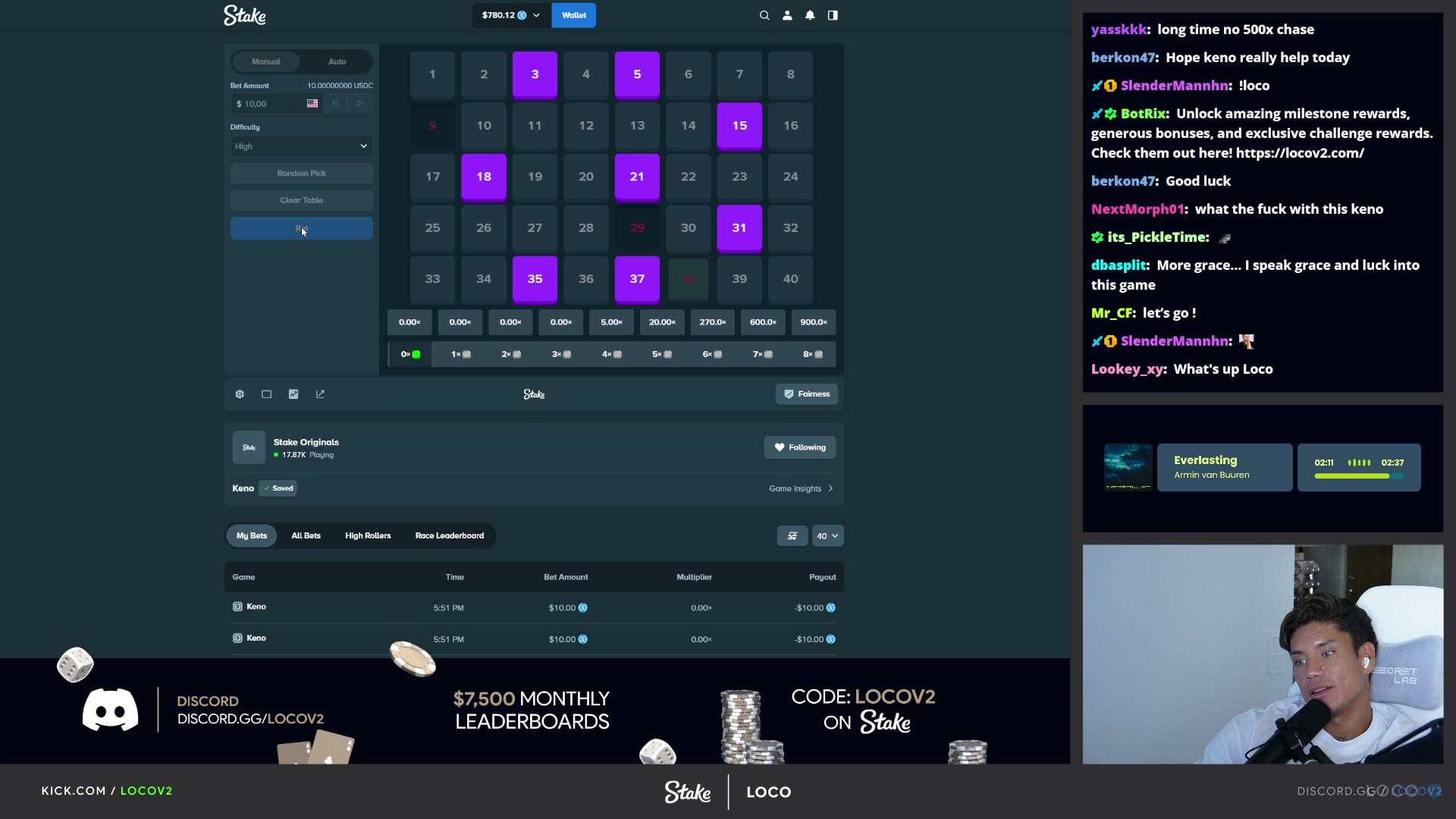Deselect Keno number 18 tile
This screenshot has width=1456, height=819.
pos(484,177)
